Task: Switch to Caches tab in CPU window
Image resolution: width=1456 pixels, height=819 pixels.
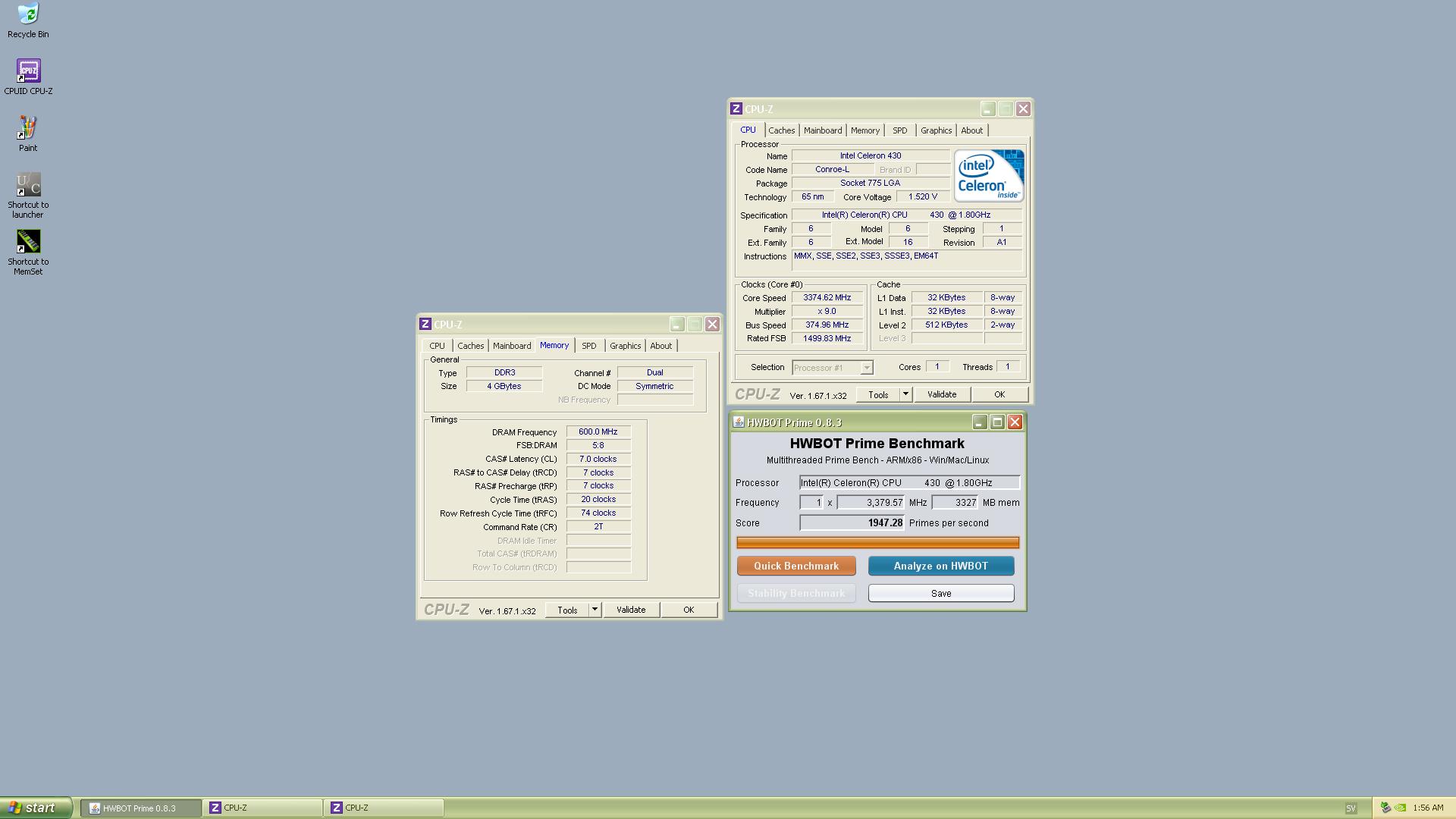Action: click(x=781, y=130)
